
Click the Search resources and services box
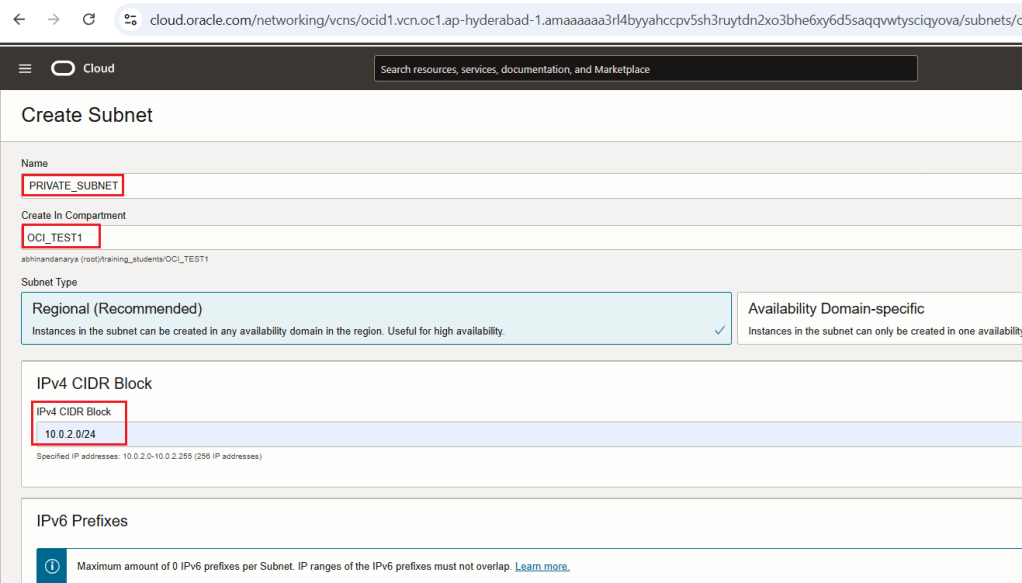pos(645,69)
